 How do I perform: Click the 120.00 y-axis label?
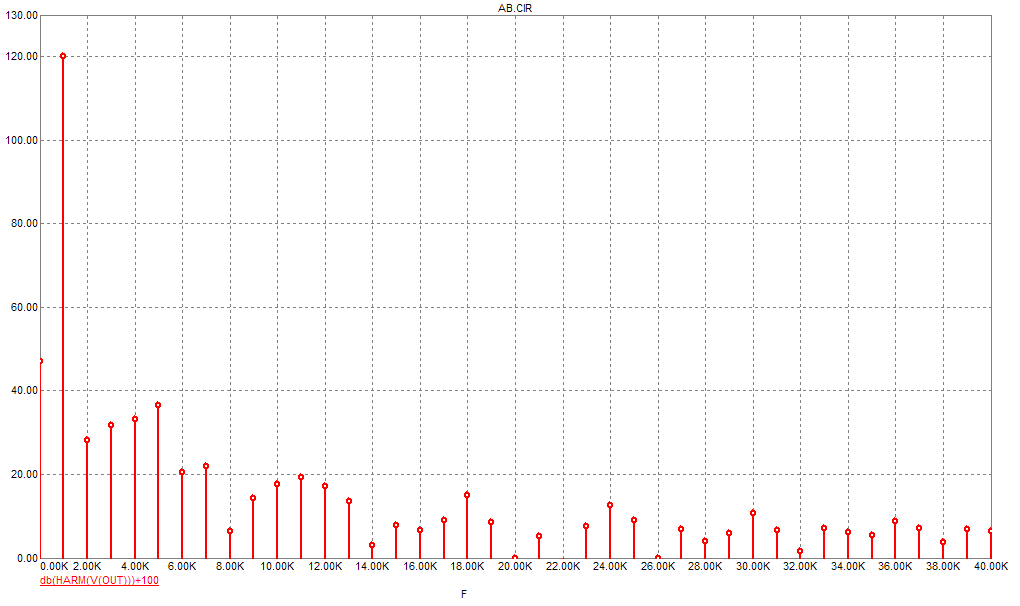tap(22, 57)
